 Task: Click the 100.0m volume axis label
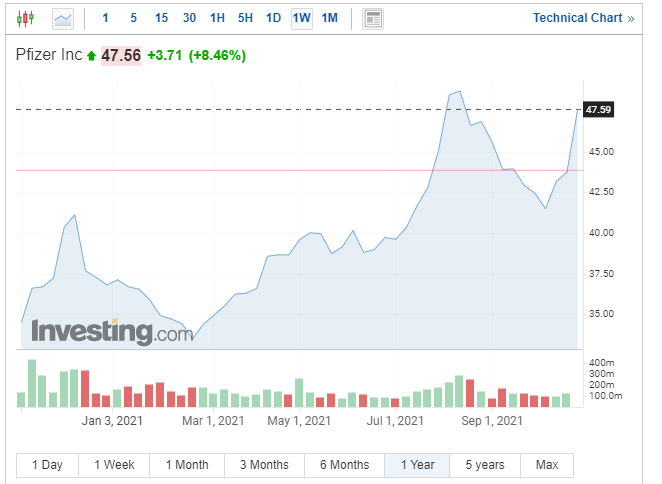coord(606,396)
